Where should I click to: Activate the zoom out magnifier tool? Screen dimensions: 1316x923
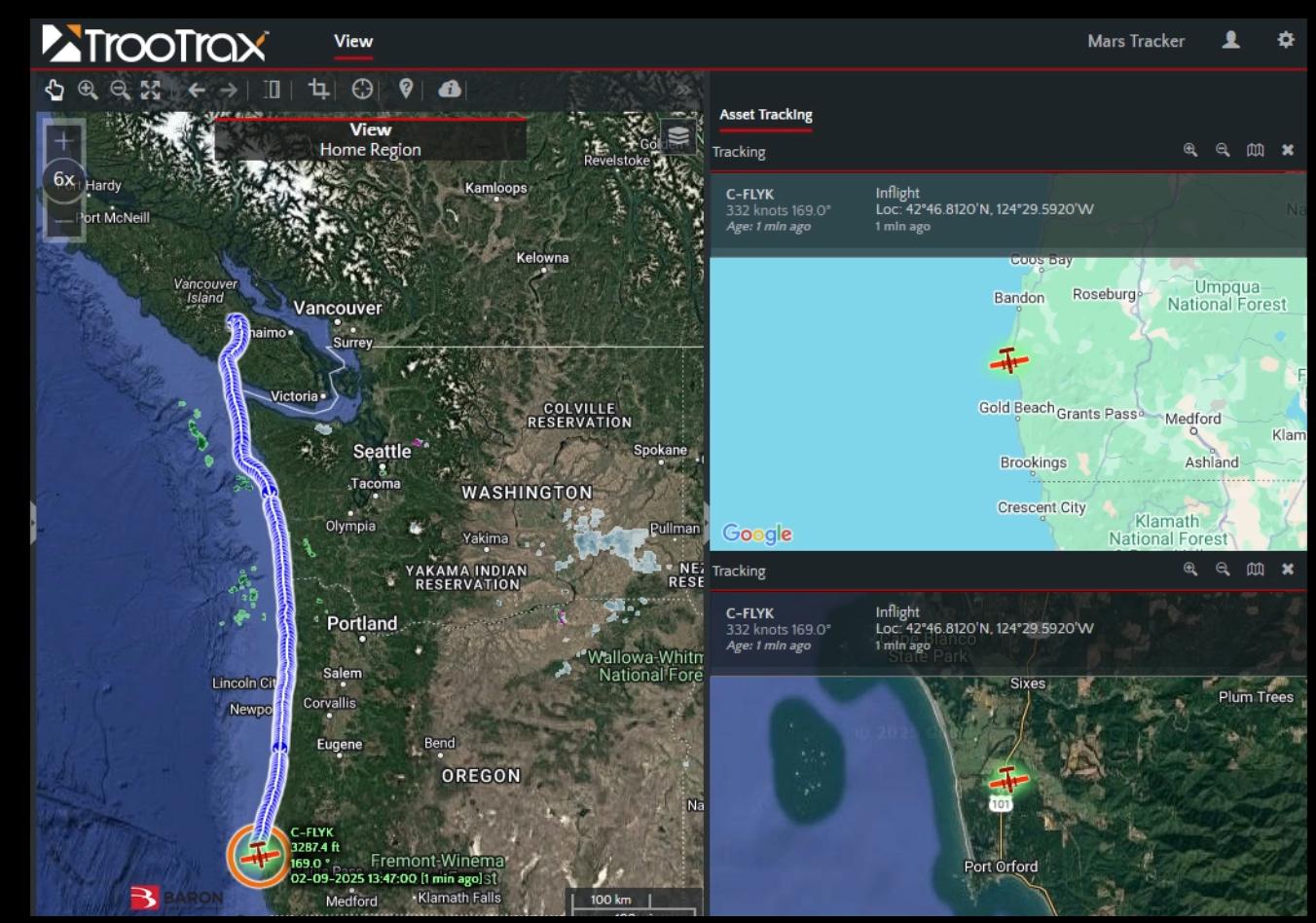(x=120, y=90)
